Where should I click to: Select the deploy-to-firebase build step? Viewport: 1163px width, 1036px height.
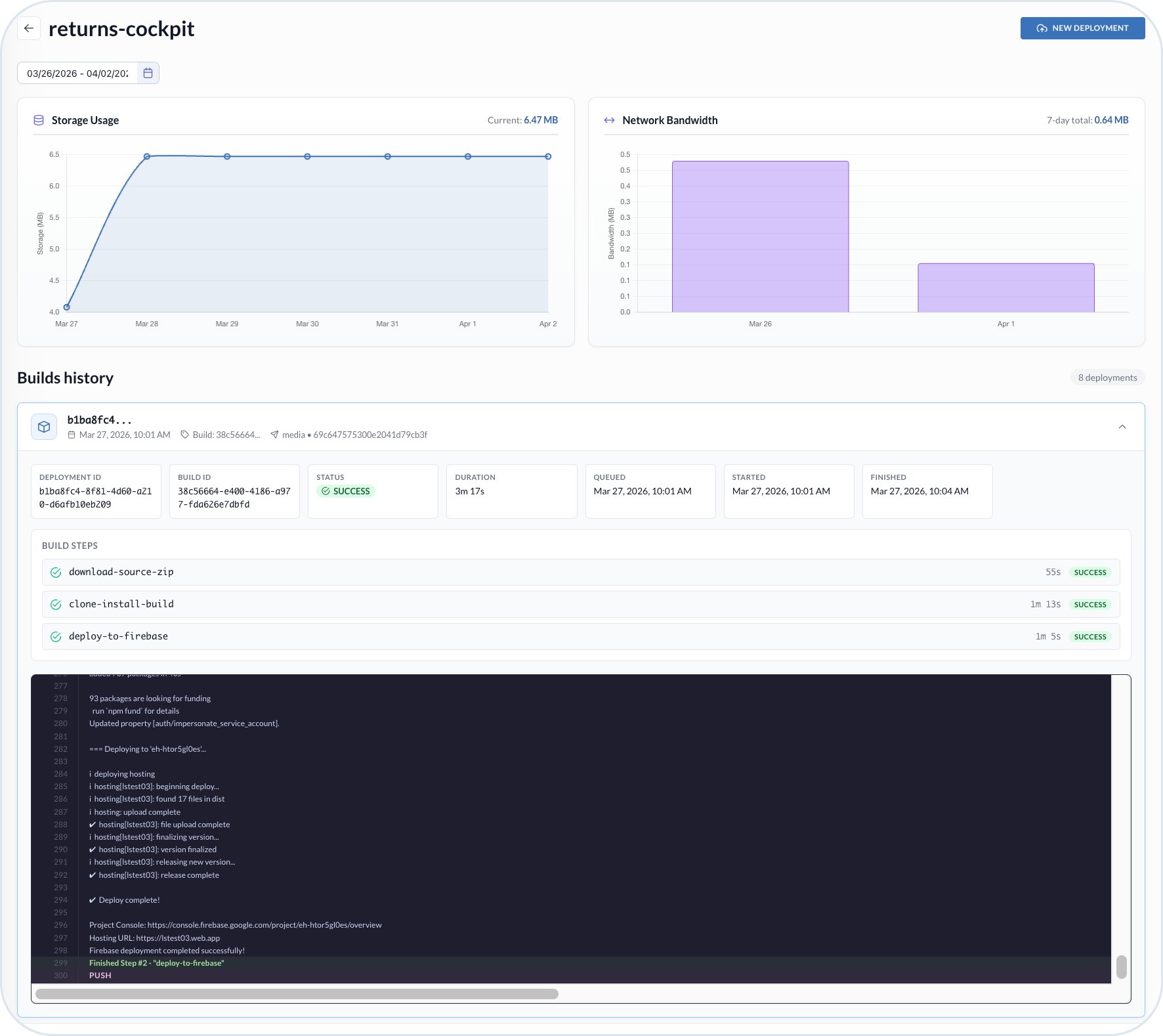coord(581,636)
